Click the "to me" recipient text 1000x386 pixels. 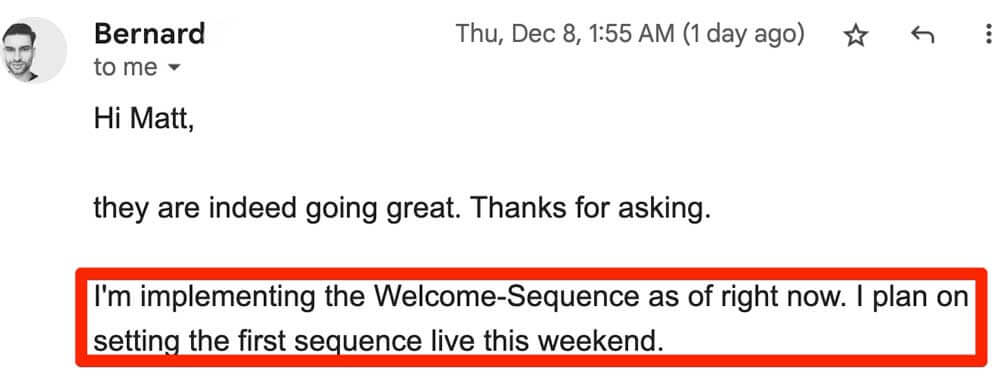tap(126, 67)
